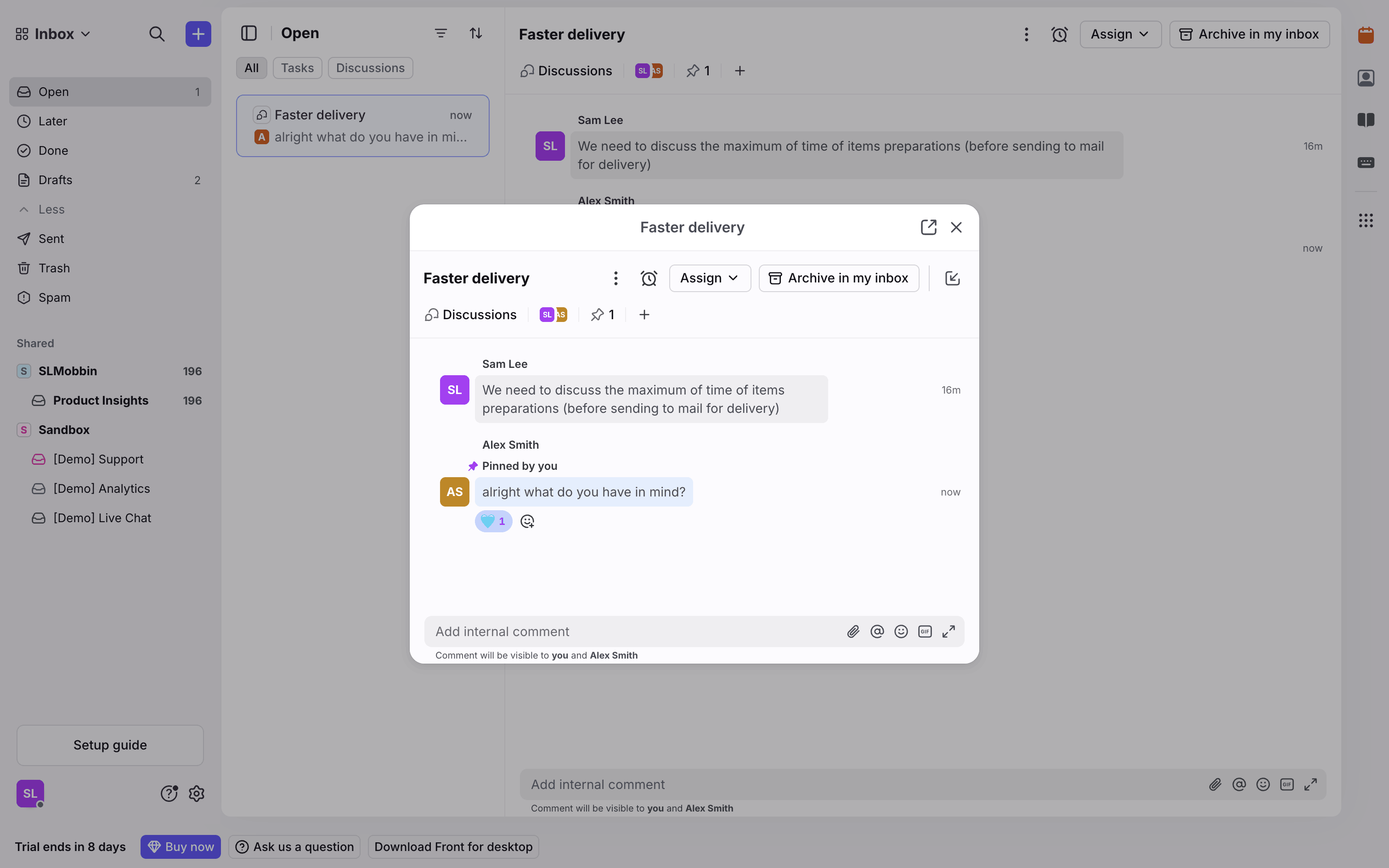Toggle the blue heart reaction
Viewport: 1389px width, 868px height.
(493, 521)
